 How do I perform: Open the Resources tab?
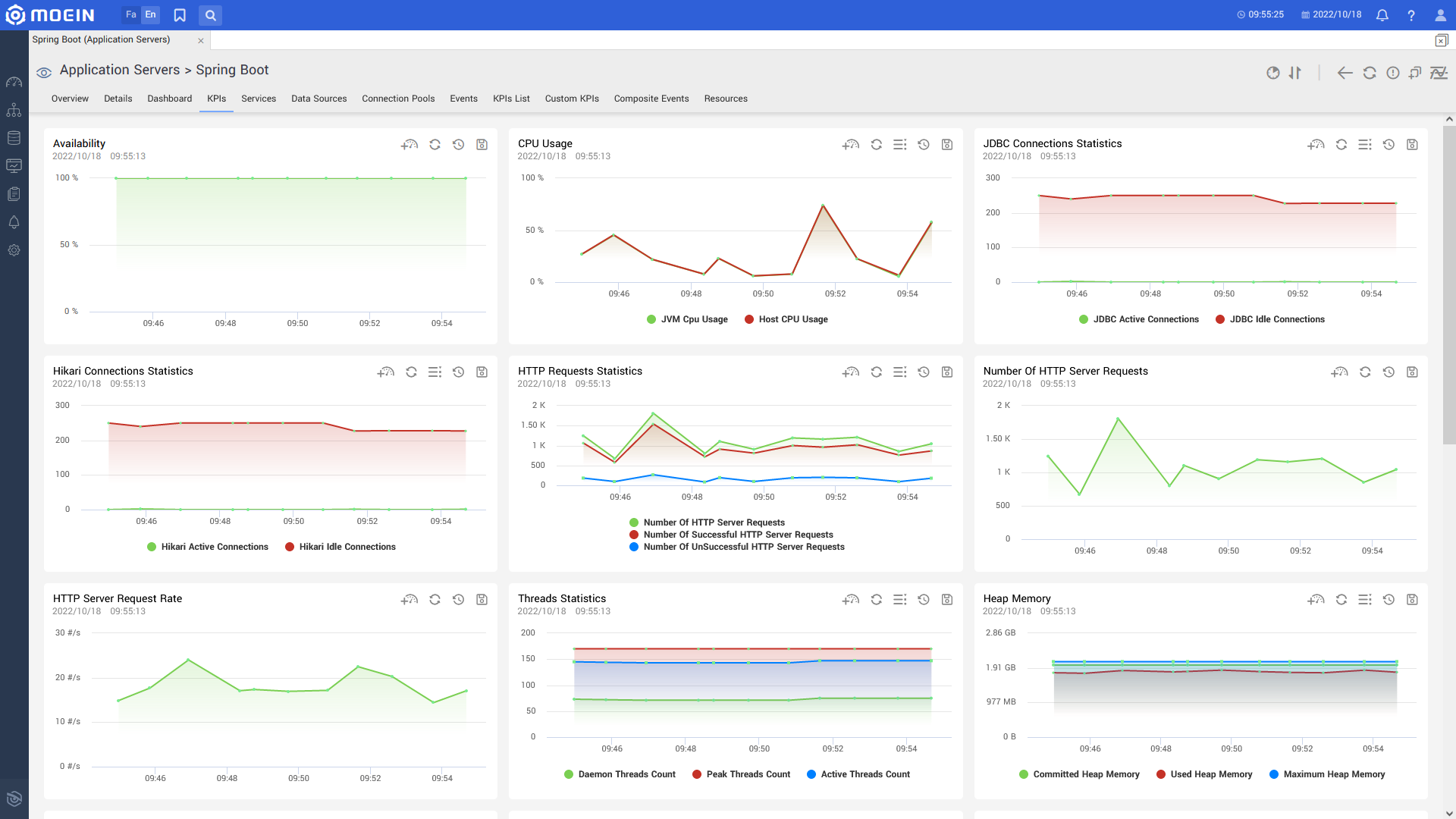click(x=726, y=99)
